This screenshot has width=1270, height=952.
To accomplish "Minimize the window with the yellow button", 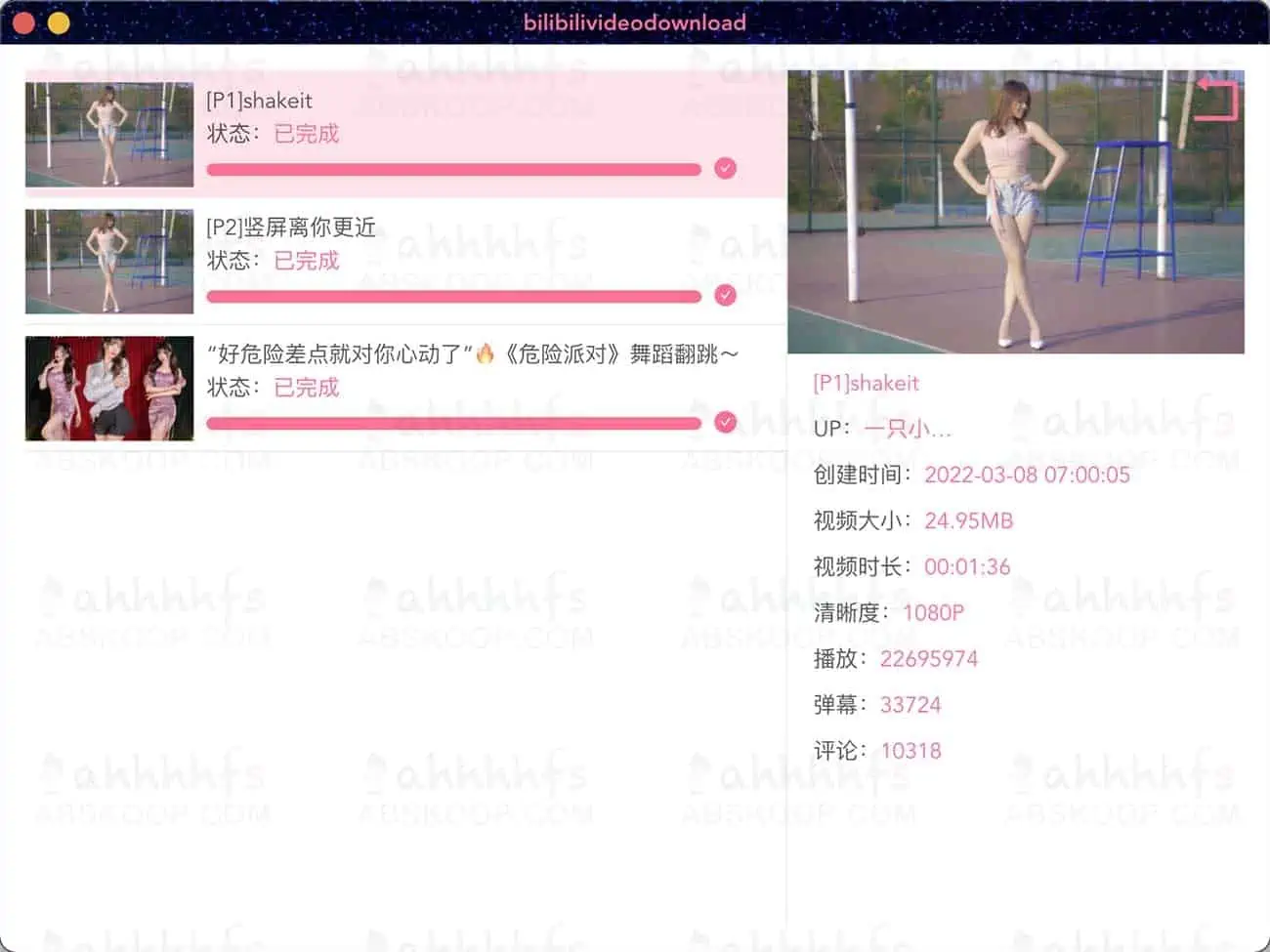I will coord(59,21).
